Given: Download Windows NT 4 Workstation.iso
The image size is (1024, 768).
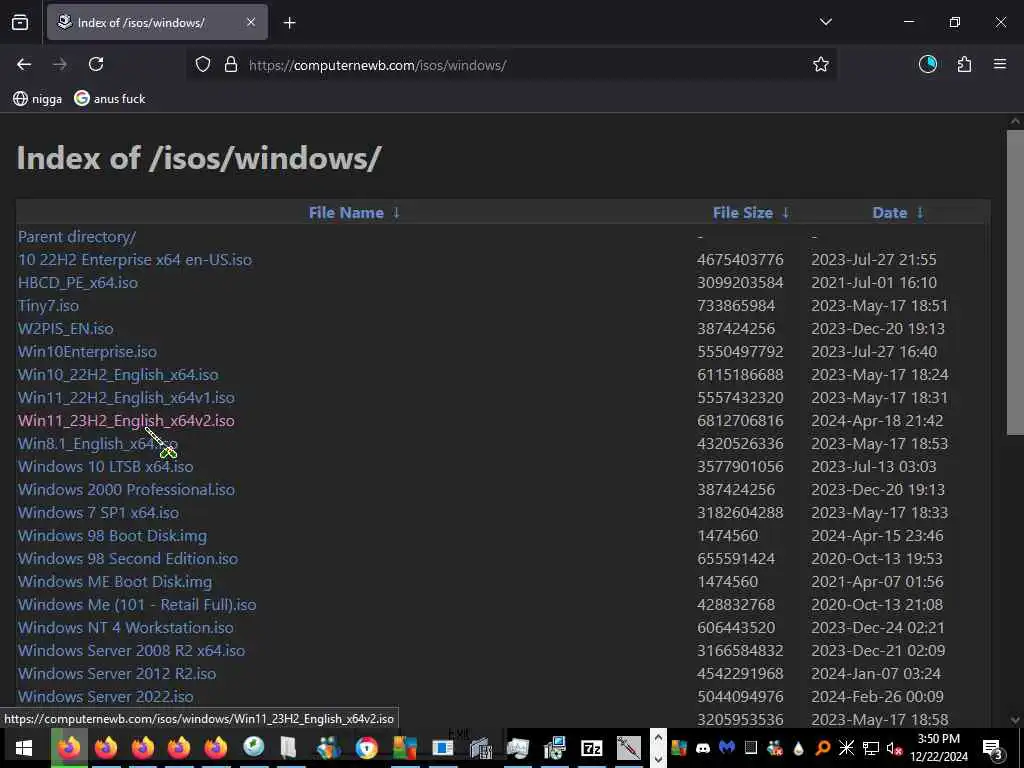Looking at the screenshot, I should click(125, 628).
